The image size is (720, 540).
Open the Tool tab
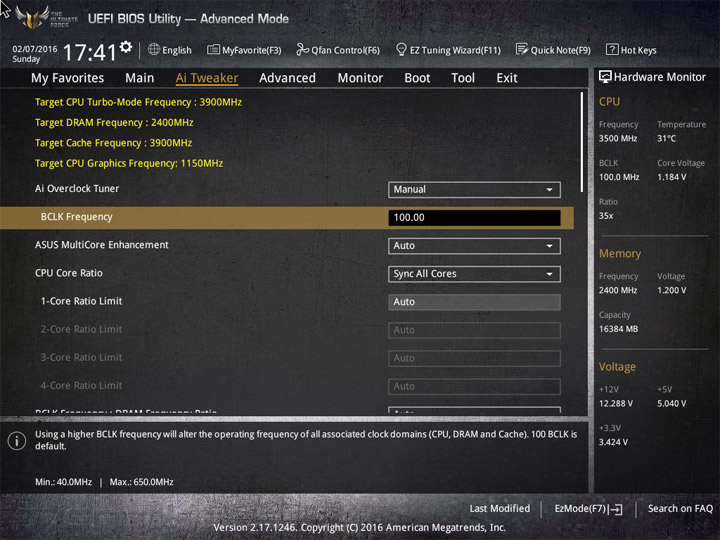pyautogui.click(x=463, y=78)
